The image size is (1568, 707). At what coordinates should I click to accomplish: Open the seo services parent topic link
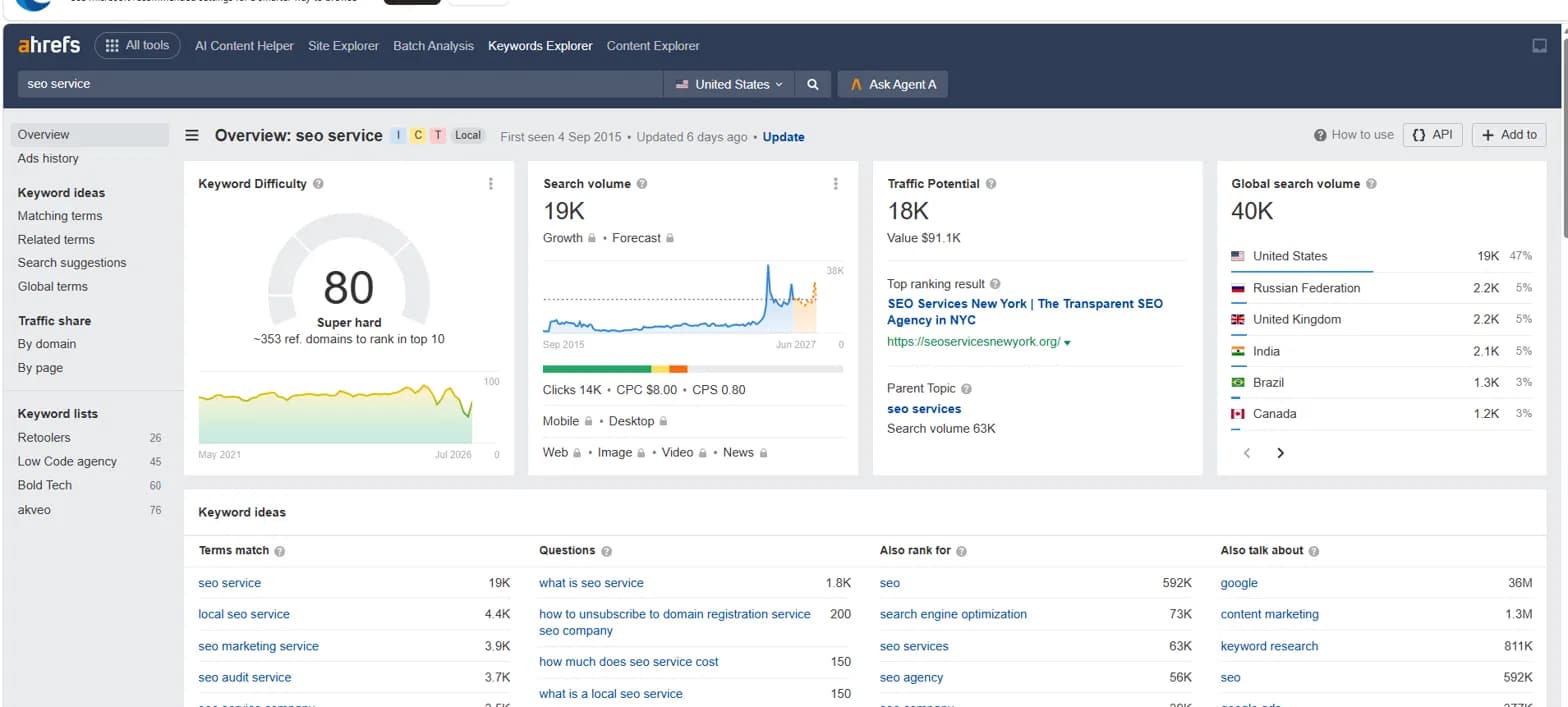tap(924, 409)
